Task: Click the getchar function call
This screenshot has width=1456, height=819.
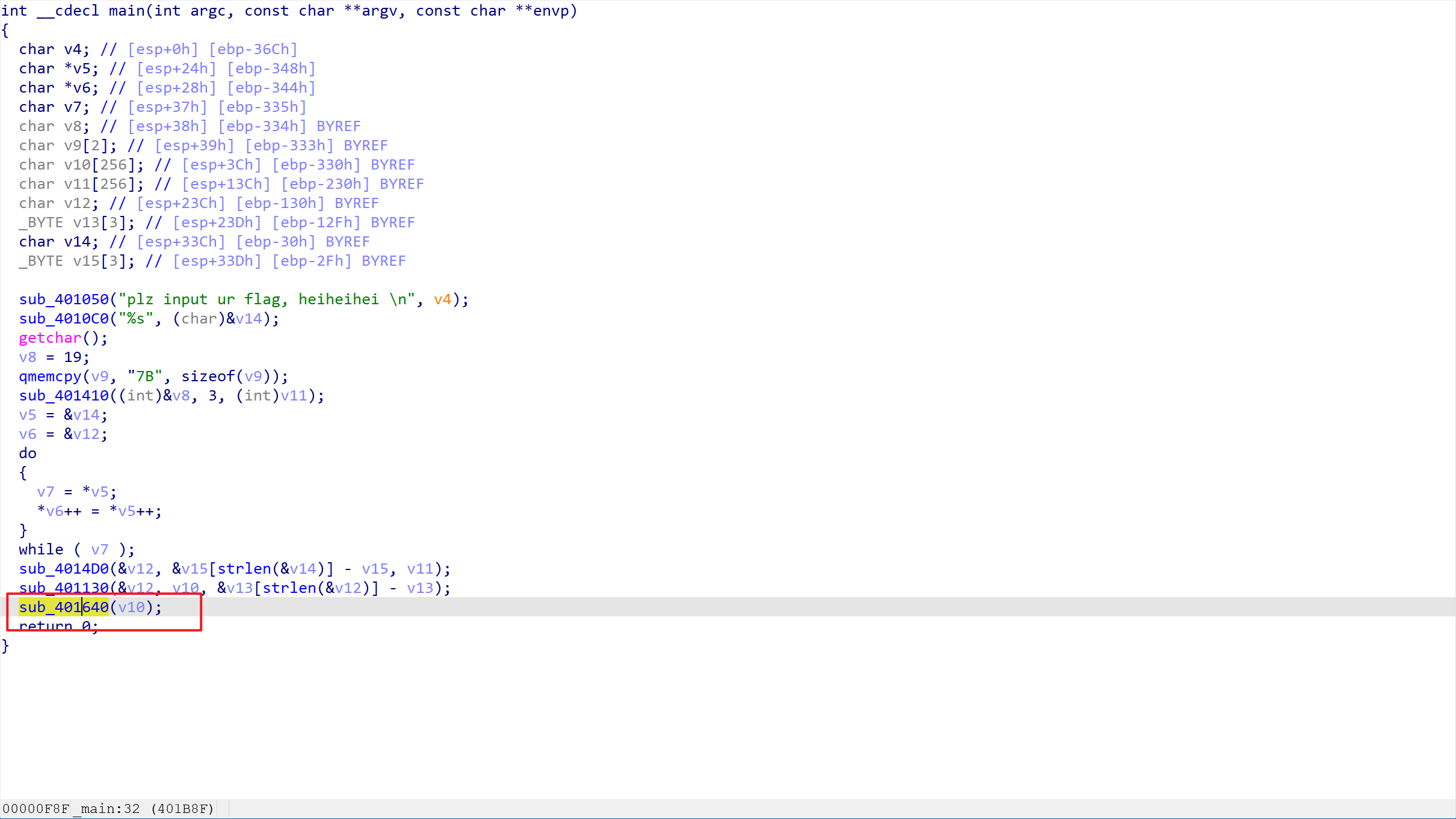Action: point(50,337)
